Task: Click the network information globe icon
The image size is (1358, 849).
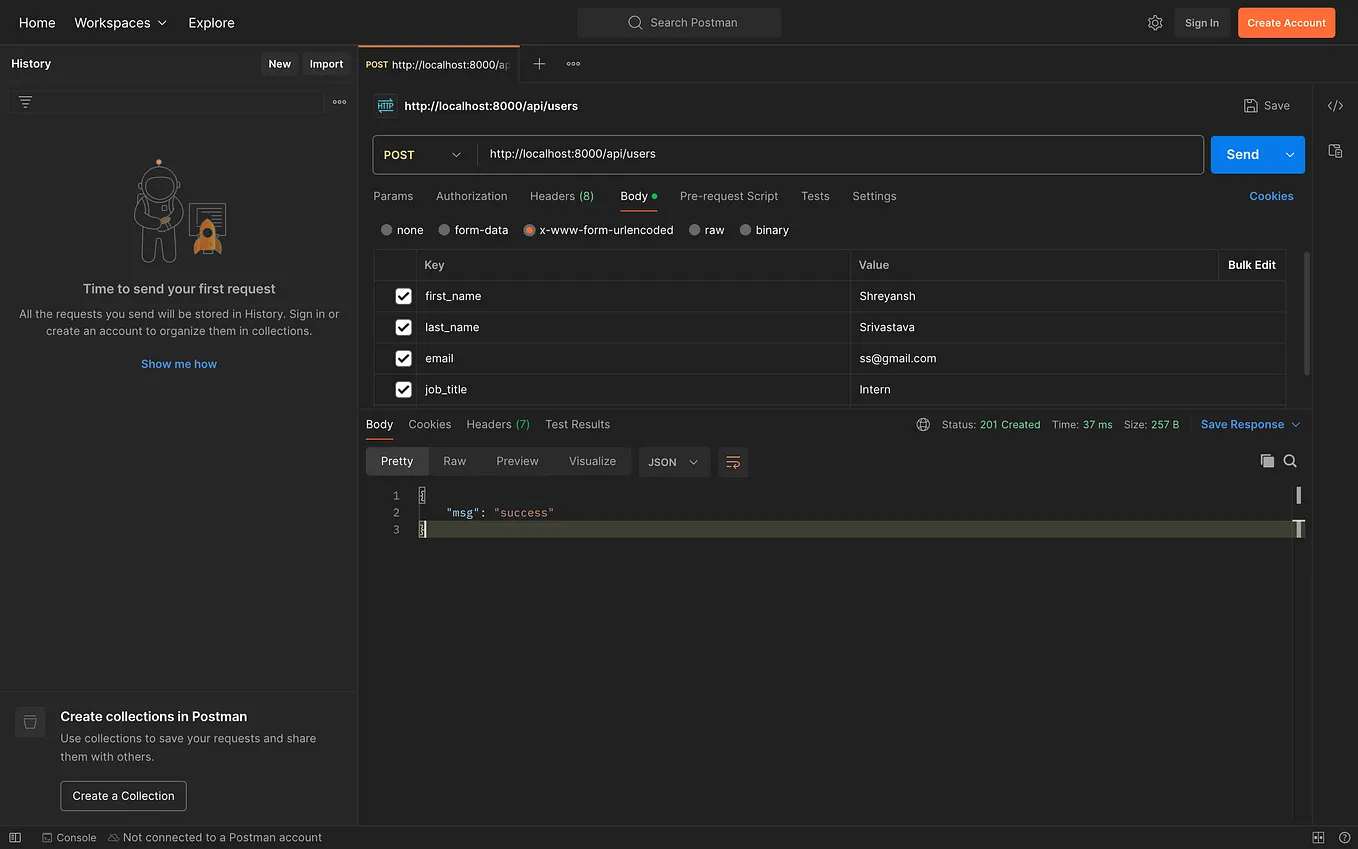Action: point(922,424)
